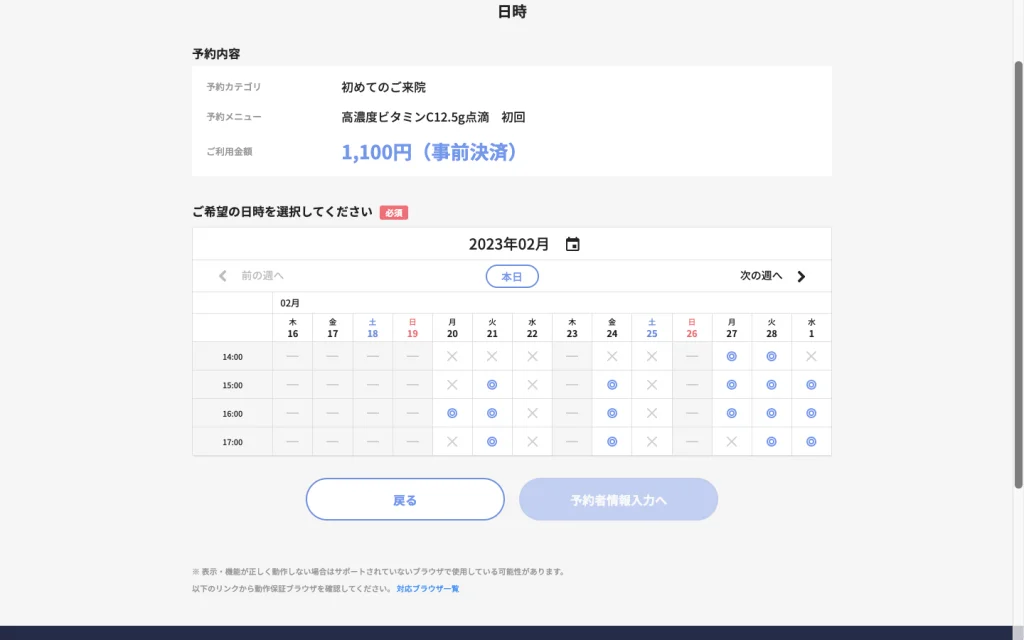This screenshot has width=1024, height=640.
Task: Click the unavailable X at 14:00 Monday 20
Action: pos(452,357)
